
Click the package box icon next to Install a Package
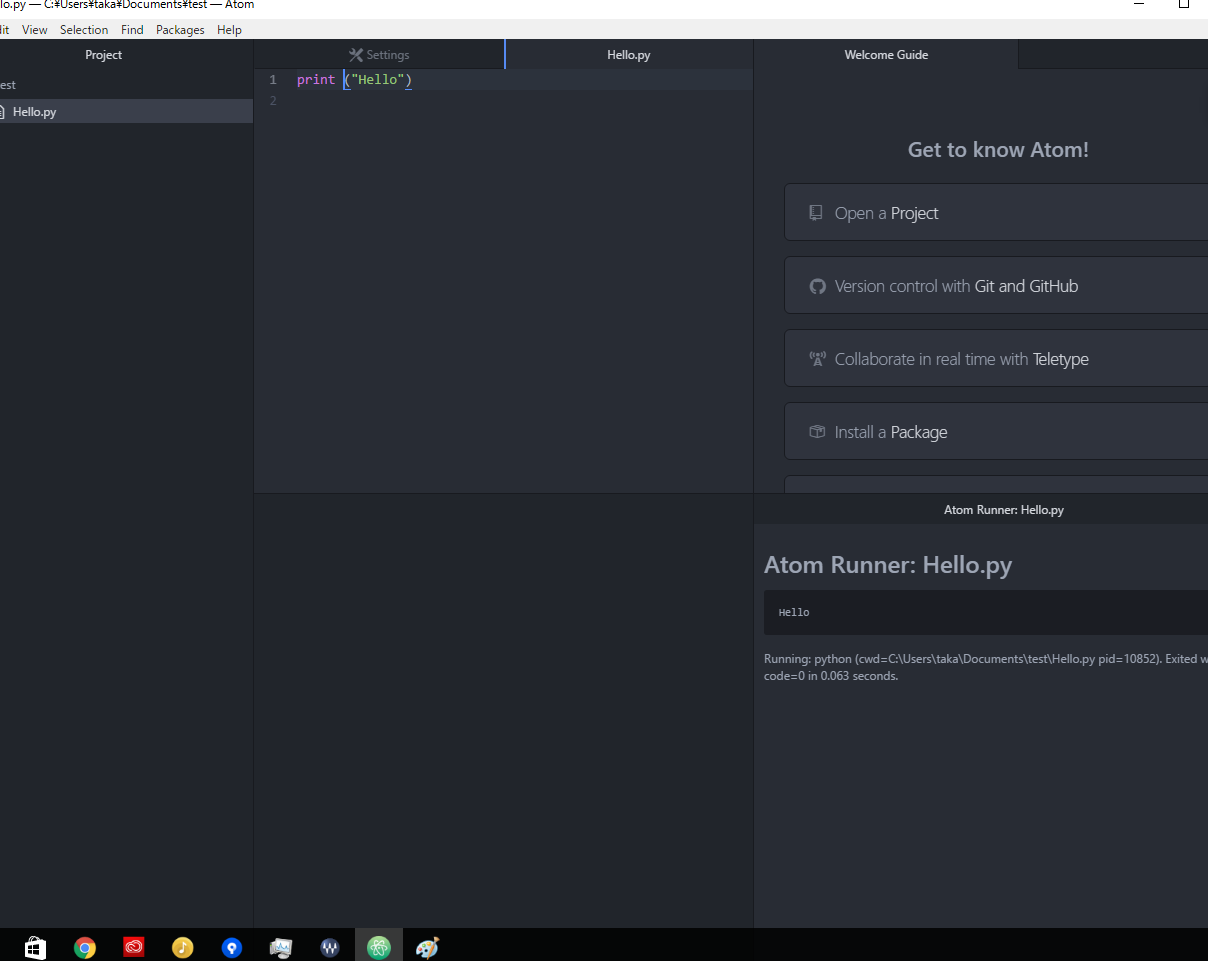click(x=817, y=432)
